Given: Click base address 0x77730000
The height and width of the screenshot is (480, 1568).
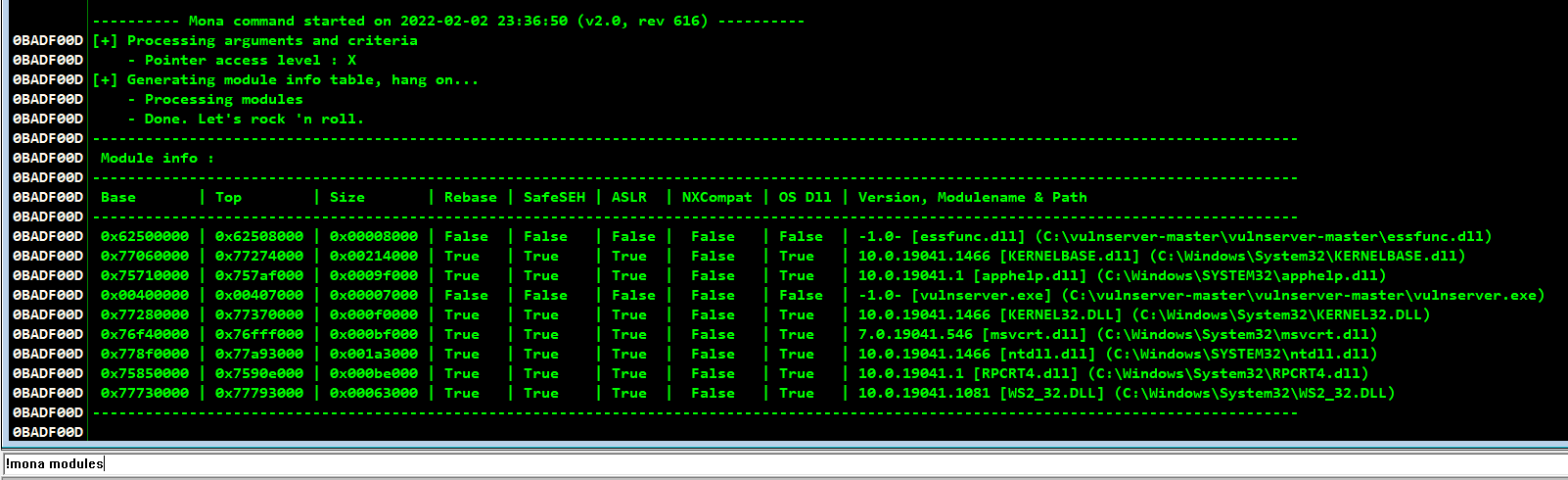Looking at the screenshot, I should (145, 393).
